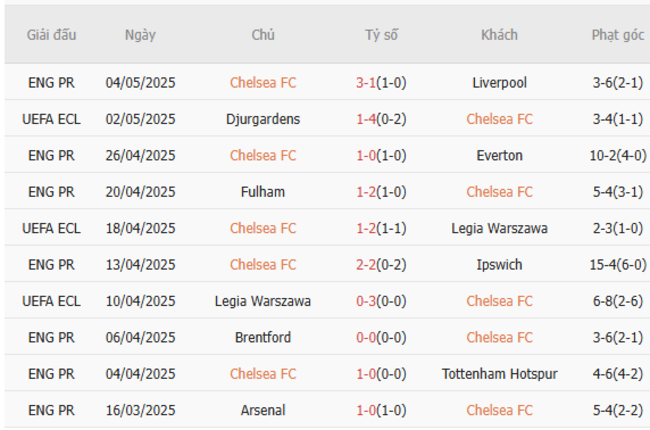Click the "Khách" column header

tap(499, 35)
